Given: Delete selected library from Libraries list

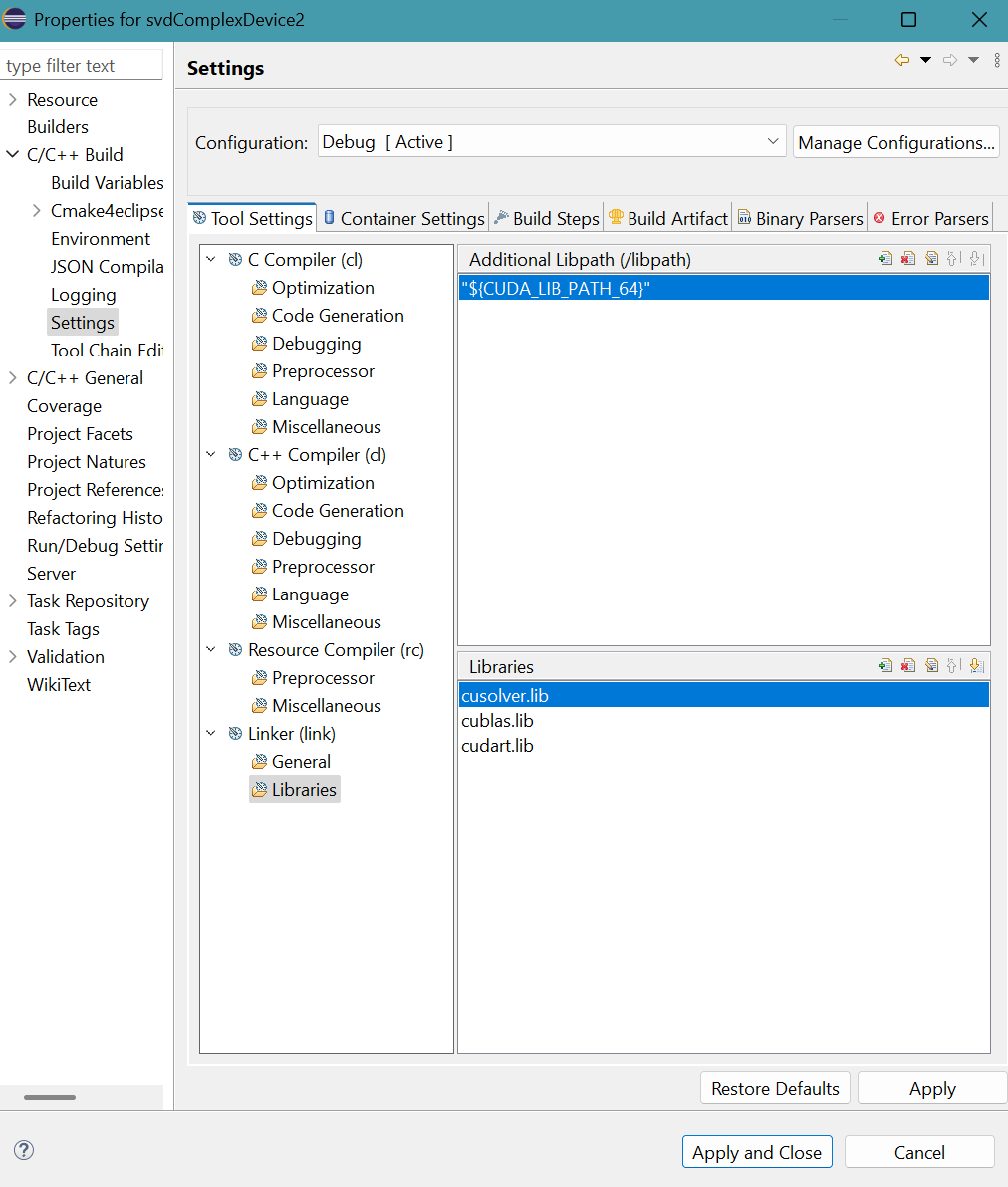Looking at the screenshot, I should (x=907, y=666).
